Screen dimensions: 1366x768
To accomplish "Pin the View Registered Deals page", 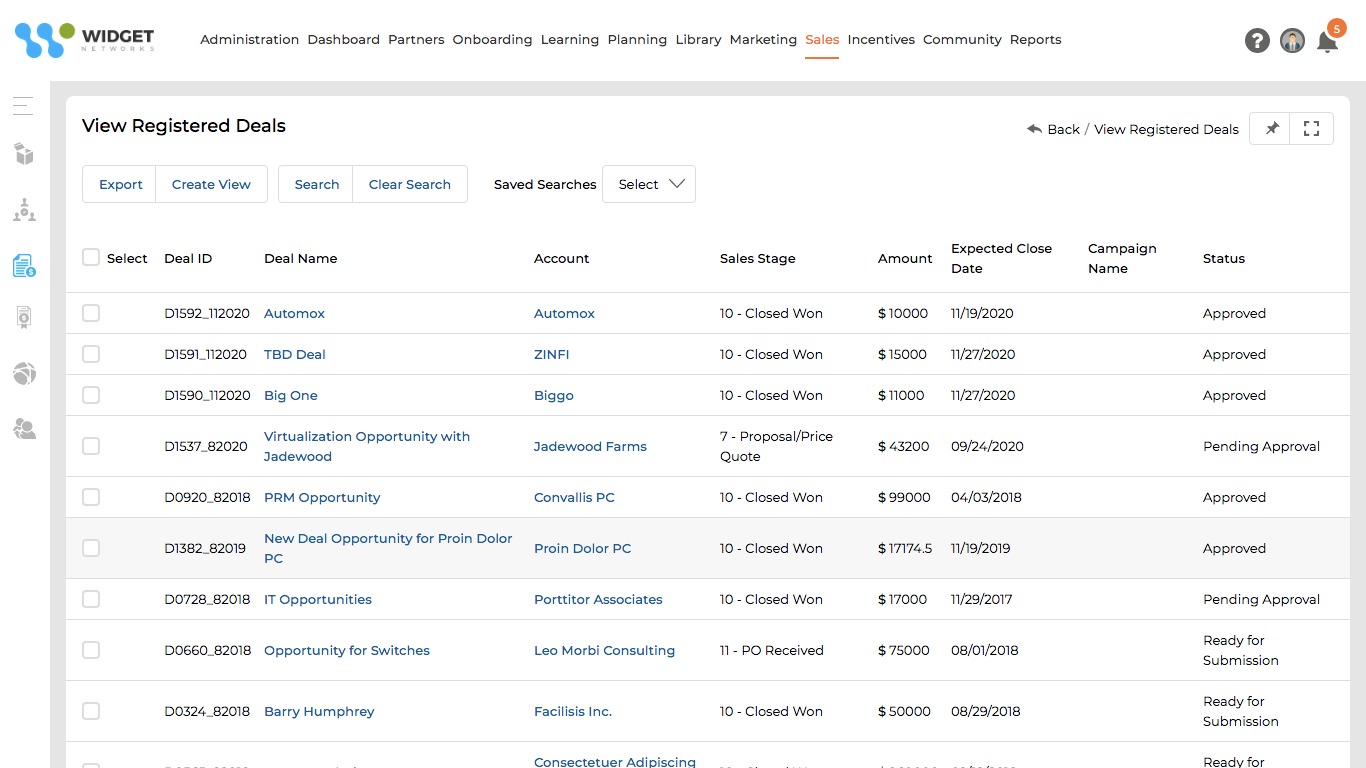I will (1269, 128).
